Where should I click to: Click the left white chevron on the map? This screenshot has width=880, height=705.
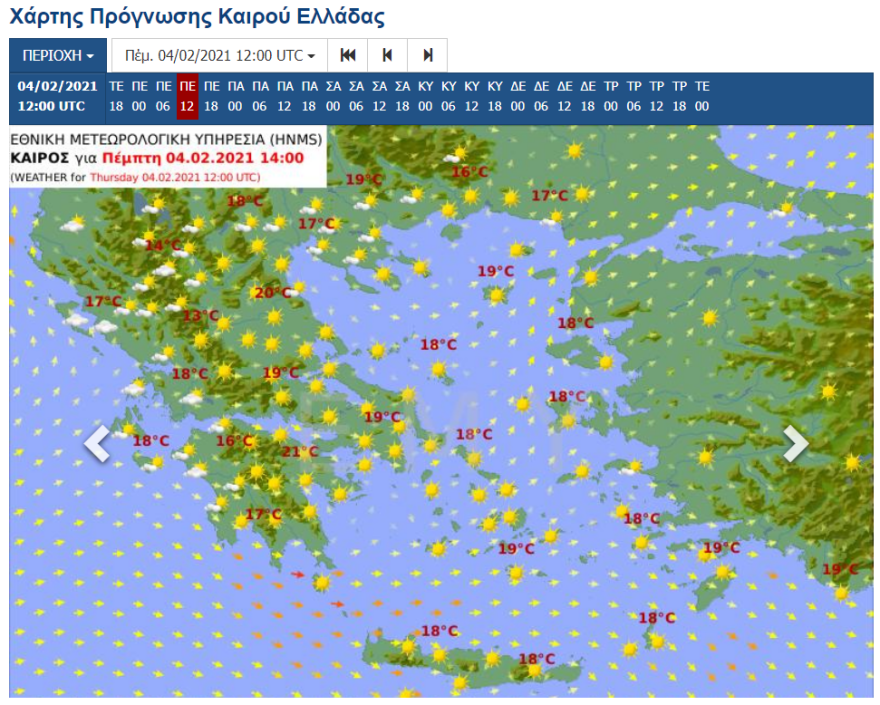95,443
